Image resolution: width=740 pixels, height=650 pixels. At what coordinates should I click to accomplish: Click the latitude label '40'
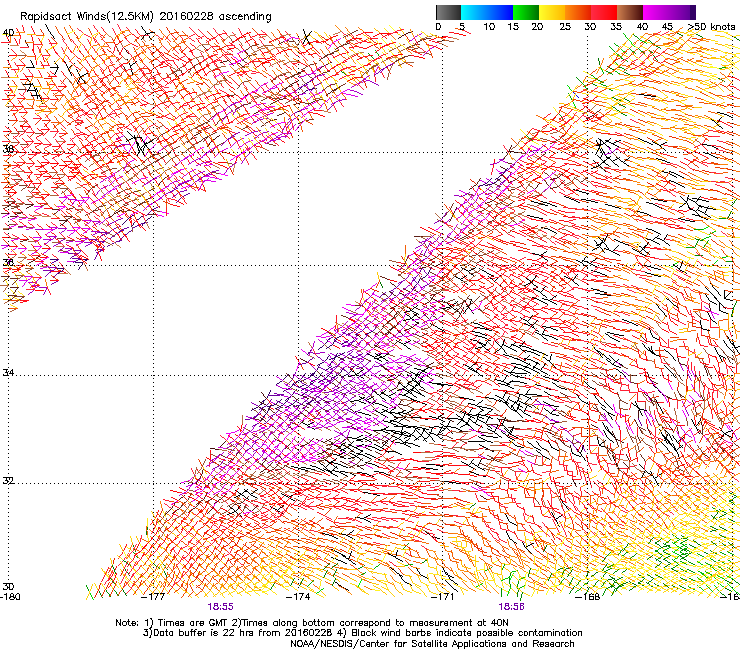pyautogui.click(x=8, y=33)
